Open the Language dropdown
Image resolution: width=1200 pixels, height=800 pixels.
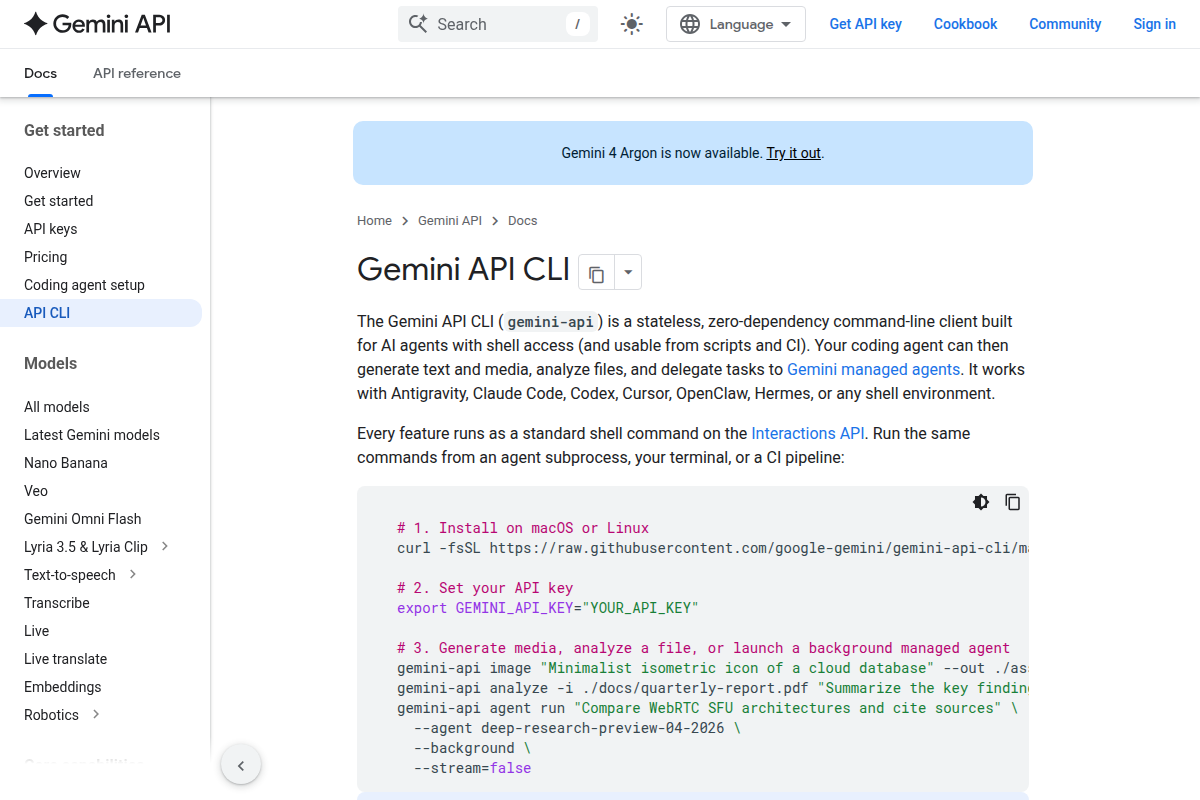pos(736,24)
